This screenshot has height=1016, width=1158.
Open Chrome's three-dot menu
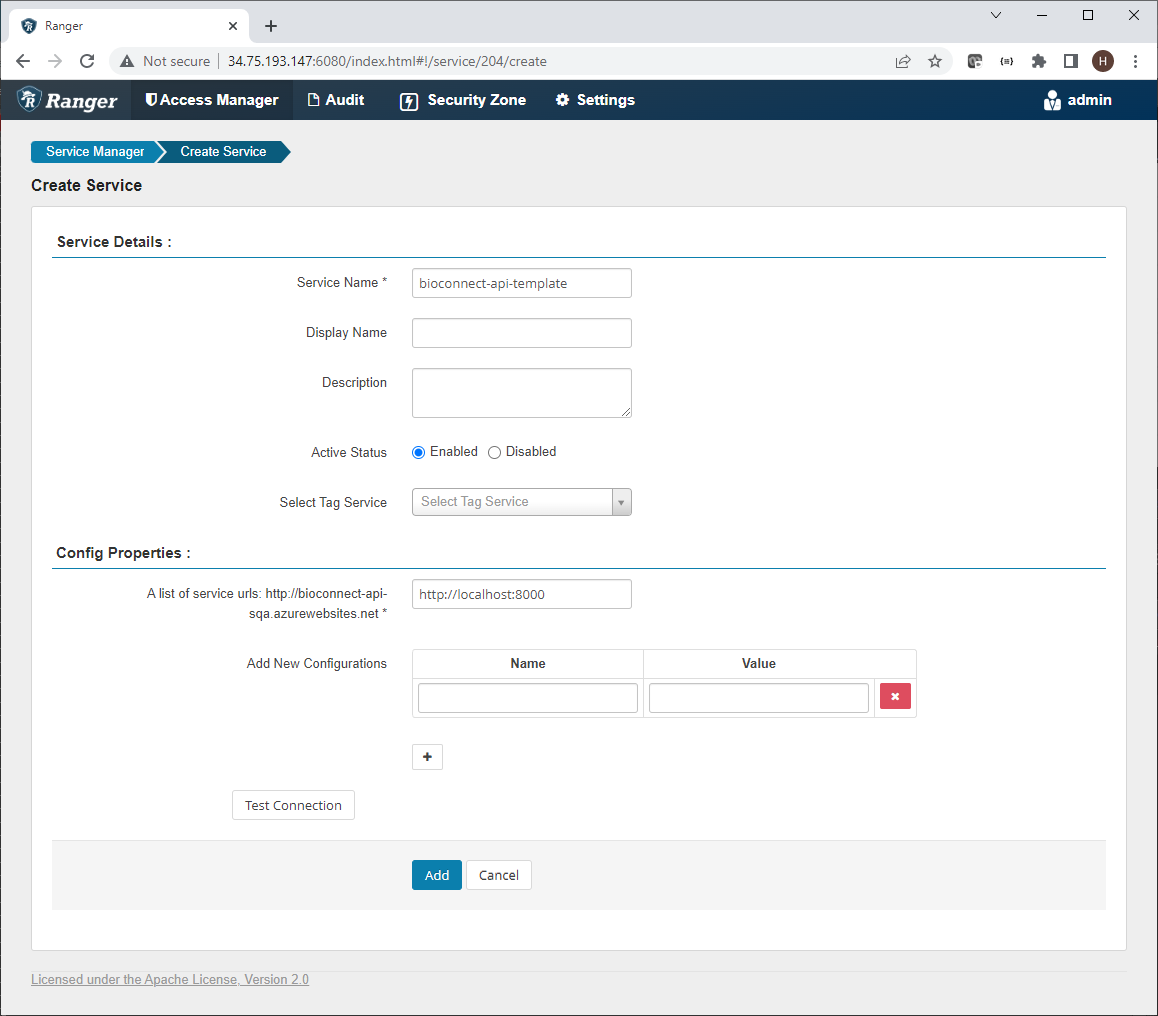pyautogui.click(x=1135, y=61)
